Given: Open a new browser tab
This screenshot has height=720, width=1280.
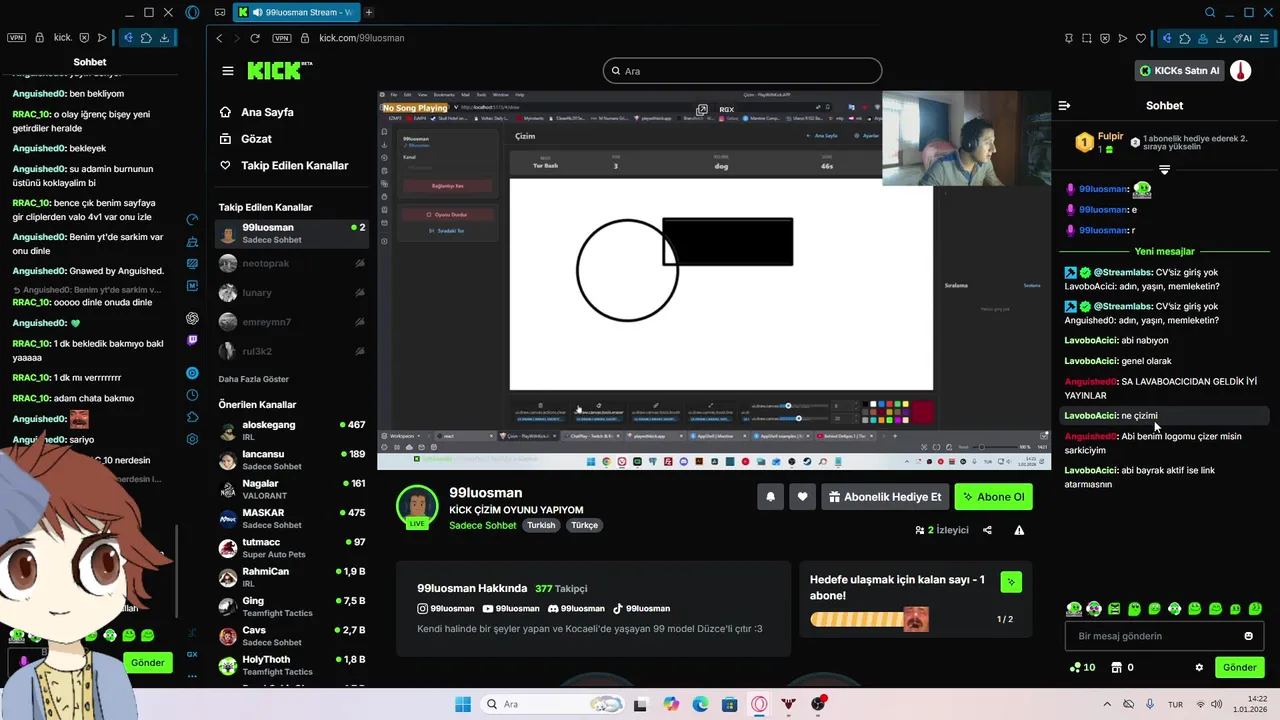Looking at the screenshot, I should click(370, 12).
